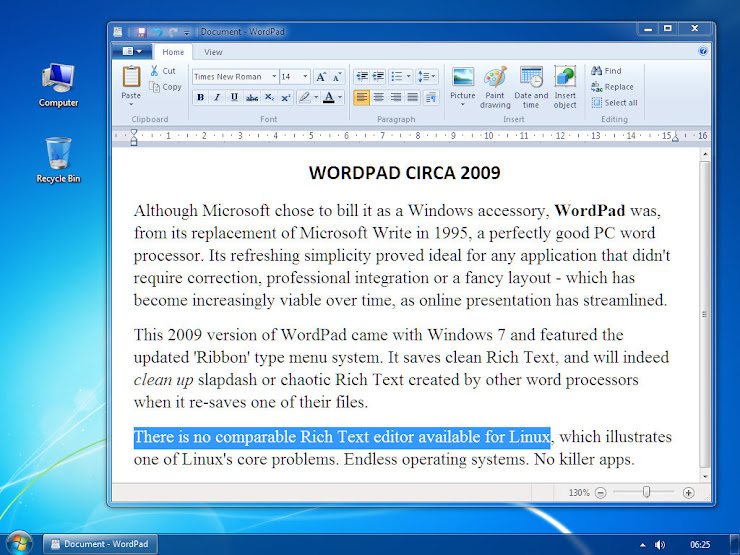Select the Computer desktop icon
Viewport: 740px width, 555px height.
click(58, 85)
